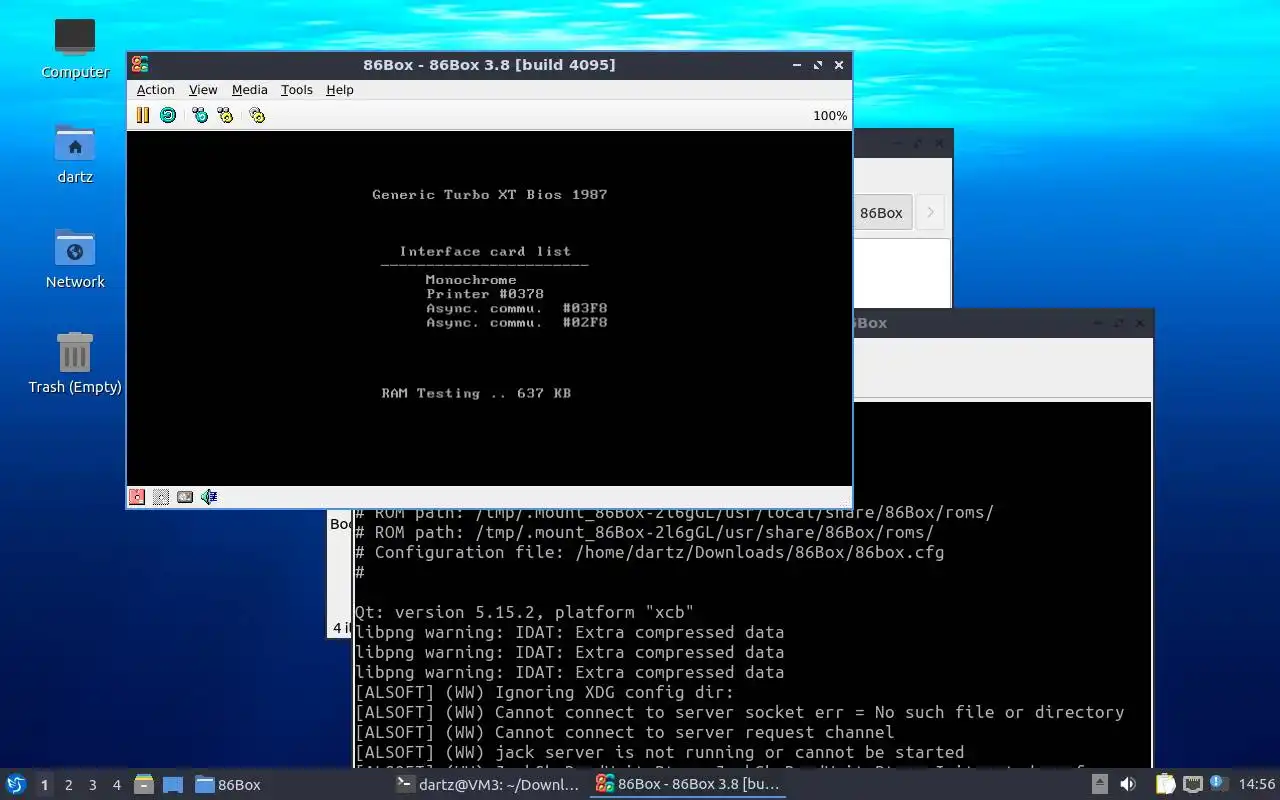Screen dimensions: 1280x800
Task: Click the 'RAM Testing .. 637 KB' line
Action: (x=476, y=394)
